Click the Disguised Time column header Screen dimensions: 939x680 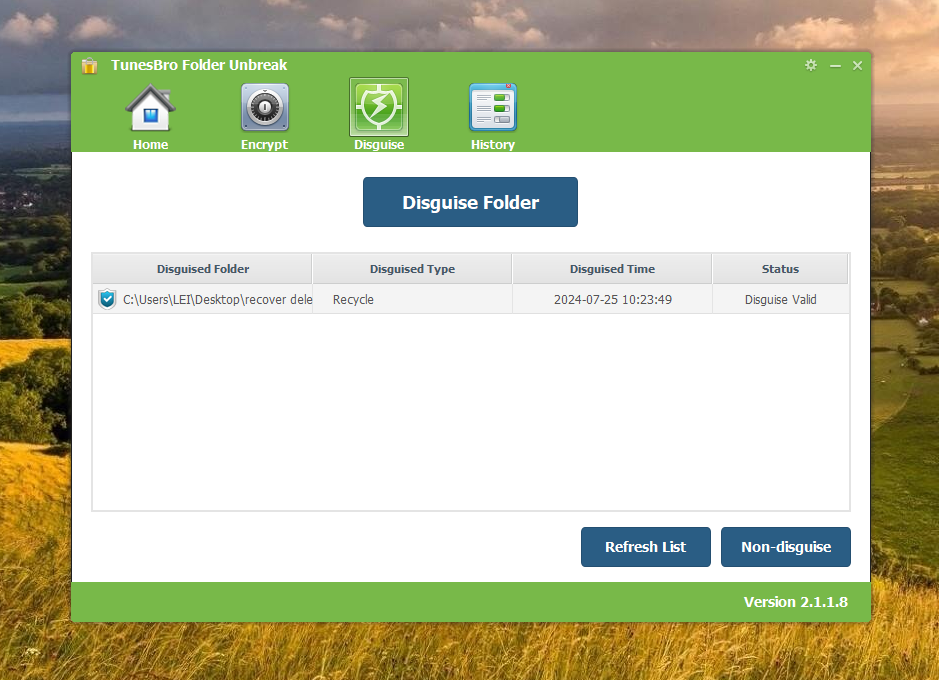pyautogui.click(x=612, y=269)
